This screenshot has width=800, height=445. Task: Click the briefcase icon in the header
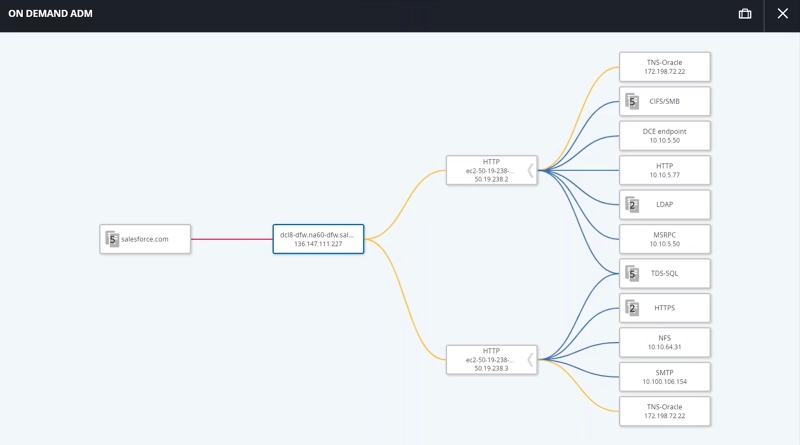(x=745, y=14)
